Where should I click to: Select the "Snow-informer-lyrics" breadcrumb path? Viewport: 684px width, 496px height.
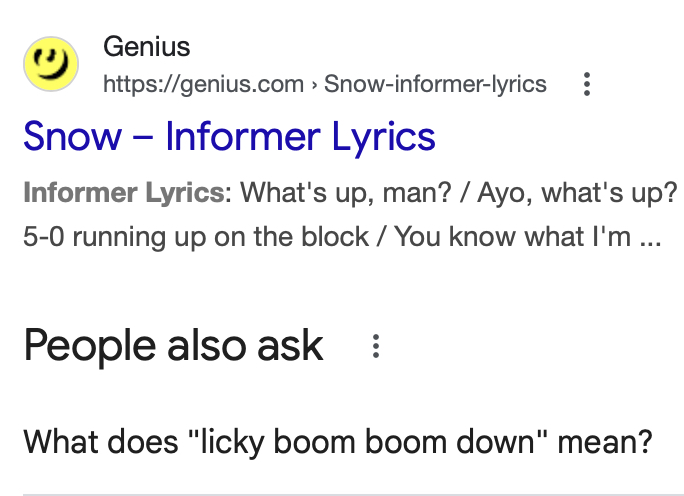tap(435, 84)
